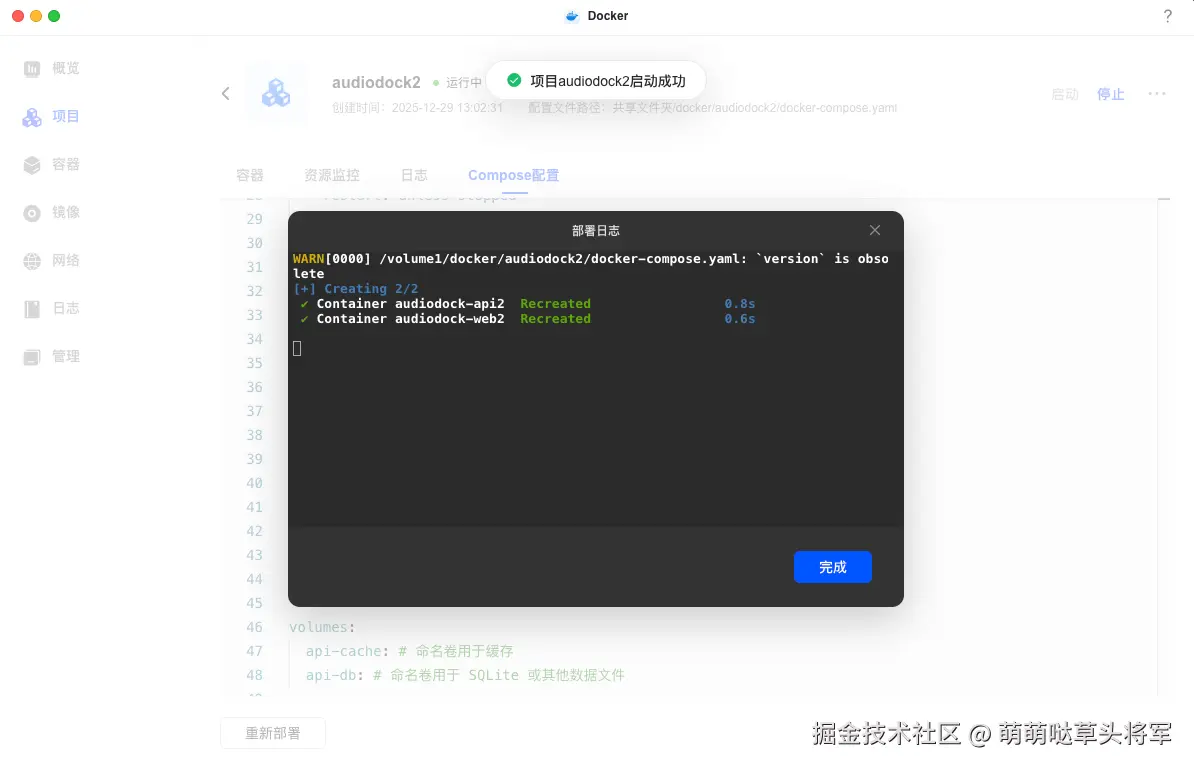Dismiss the audiodock2 success notification
The image size is (1194, 769).
[x=596, y=80]
